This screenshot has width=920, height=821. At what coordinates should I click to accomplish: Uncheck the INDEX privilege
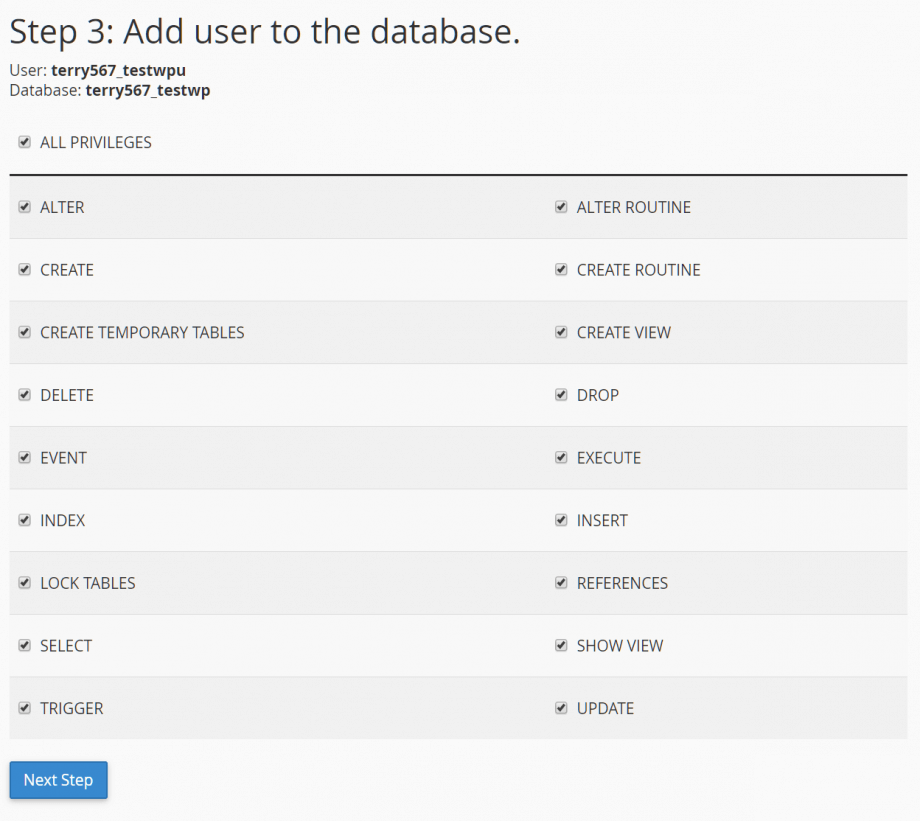pos(24,520)
